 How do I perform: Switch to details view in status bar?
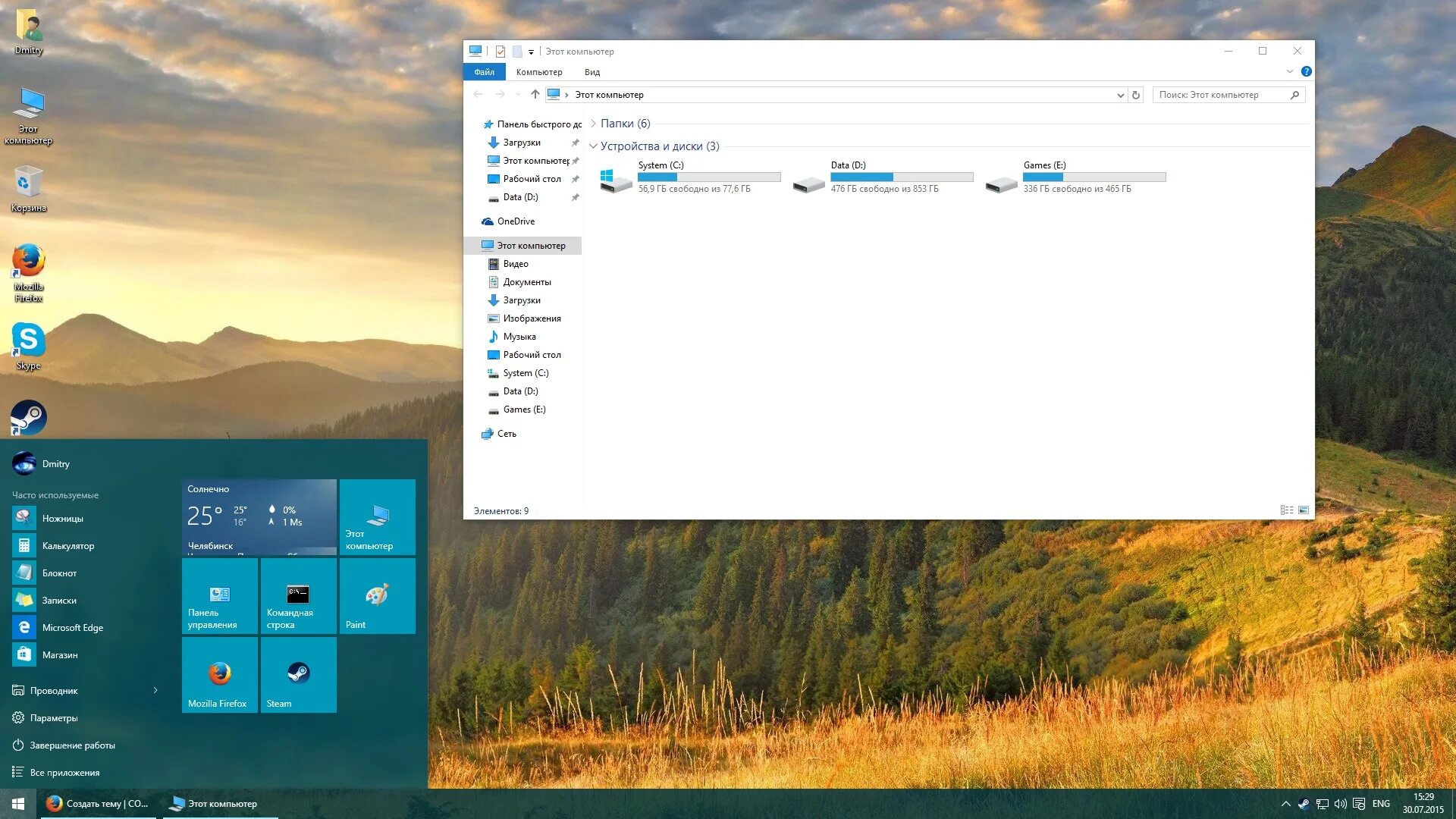point(1286,510)
